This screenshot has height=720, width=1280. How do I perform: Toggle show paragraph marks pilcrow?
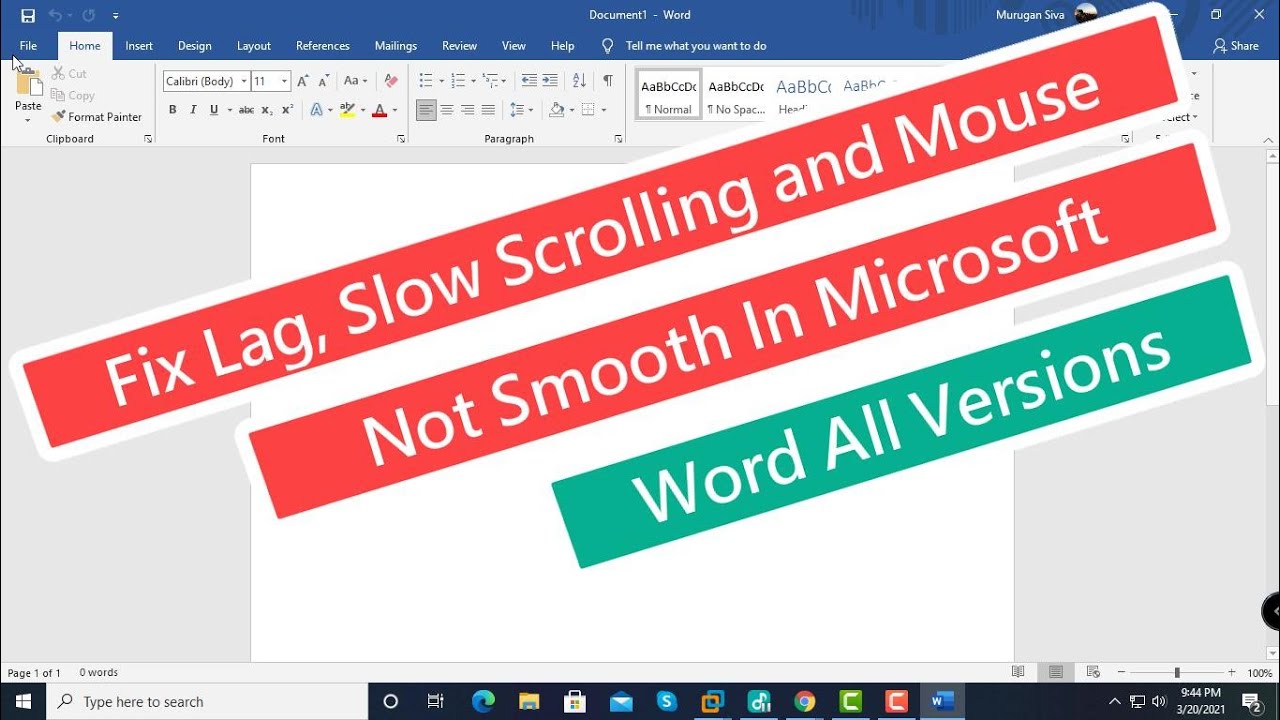[607, 81]
